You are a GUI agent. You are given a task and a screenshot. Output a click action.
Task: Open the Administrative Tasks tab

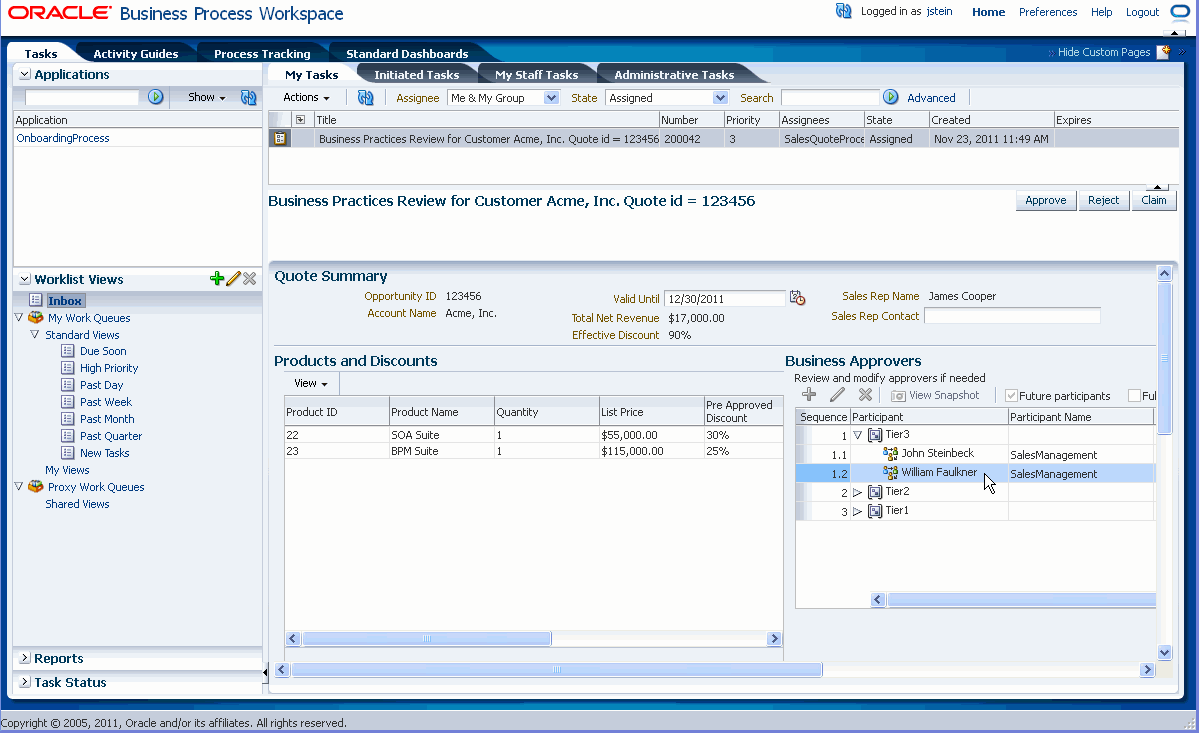674,74
